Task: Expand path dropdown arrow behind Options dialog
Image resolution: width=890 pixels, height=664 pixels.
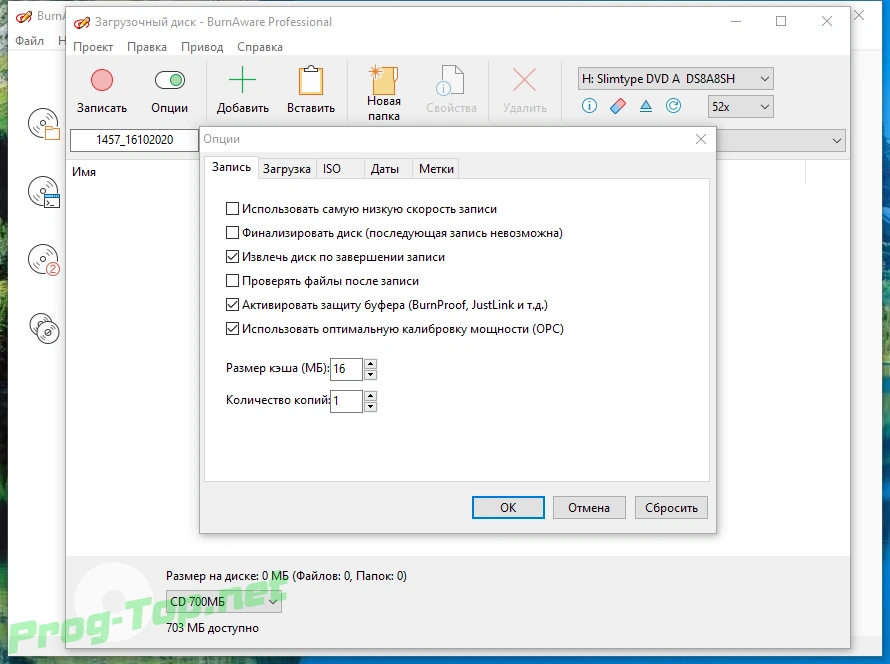Action: [837, 140]
